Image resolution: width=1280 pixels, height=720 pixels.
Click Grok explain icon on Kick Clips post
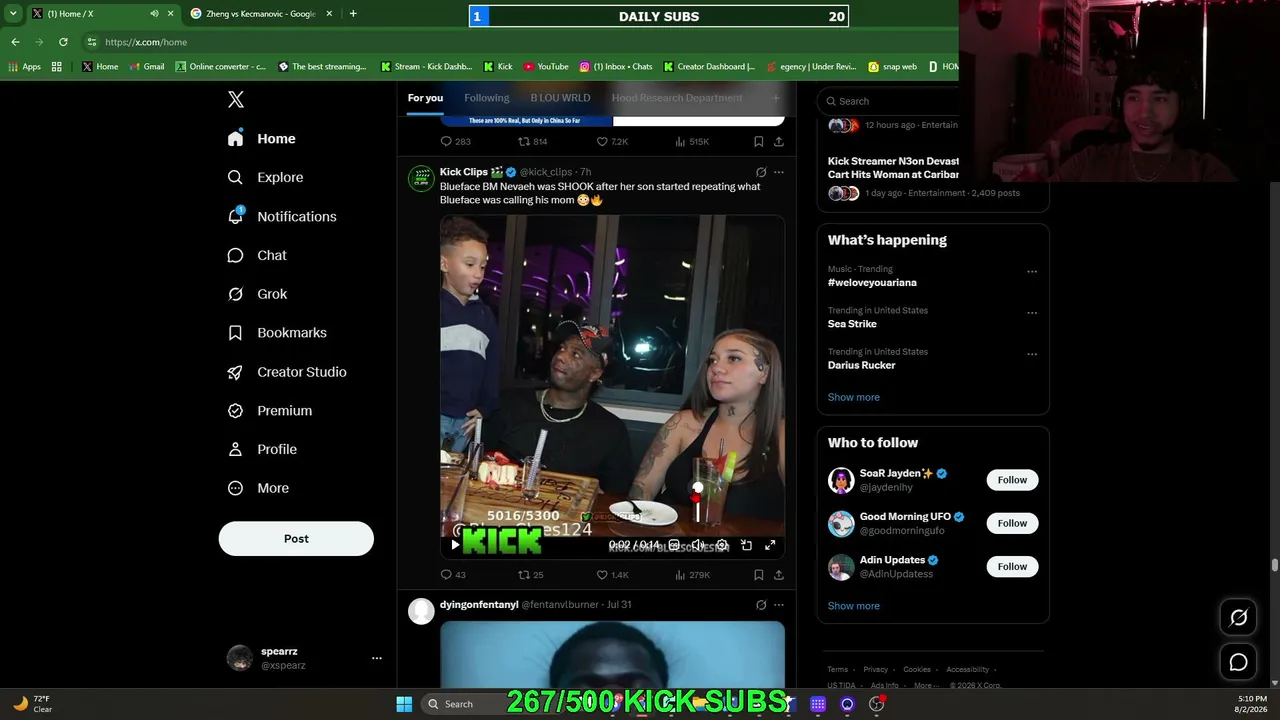coord(761,172)
